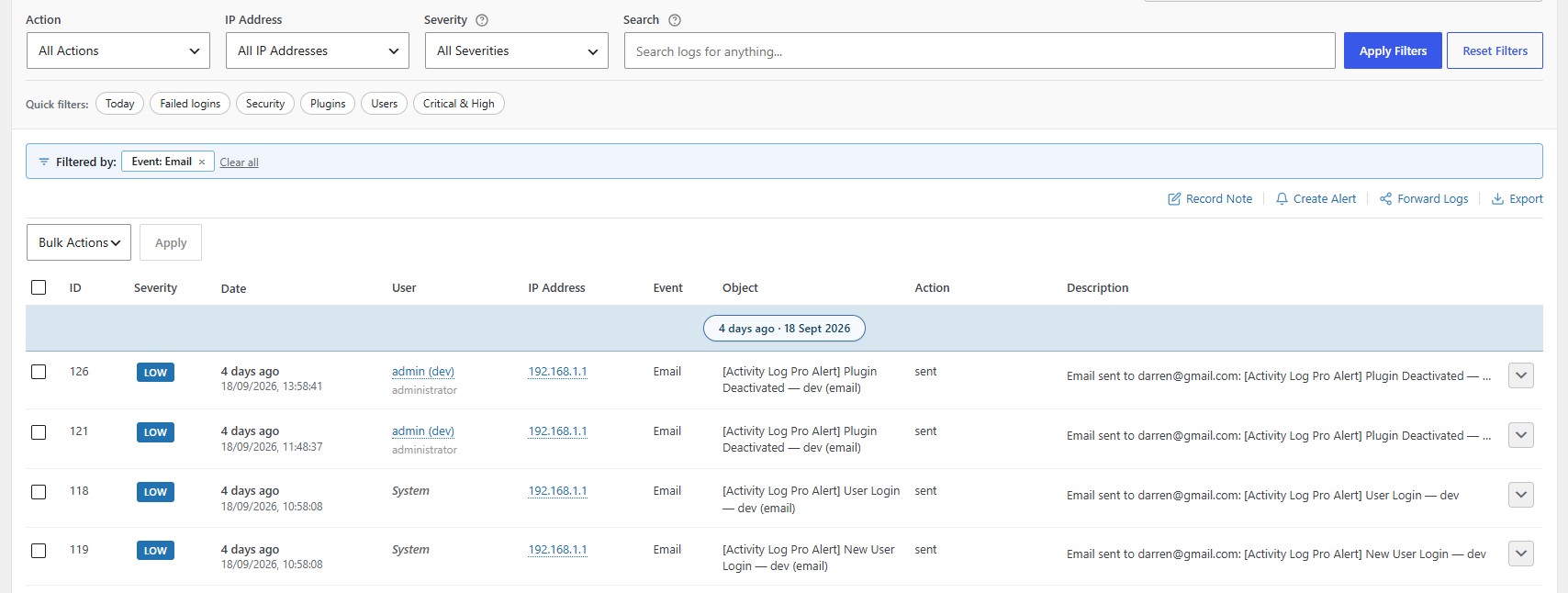Click the 4 days ago · 18 Sept 2026 date pill
This screenshot has height=593, width=1568.
[x=784, y=329]
